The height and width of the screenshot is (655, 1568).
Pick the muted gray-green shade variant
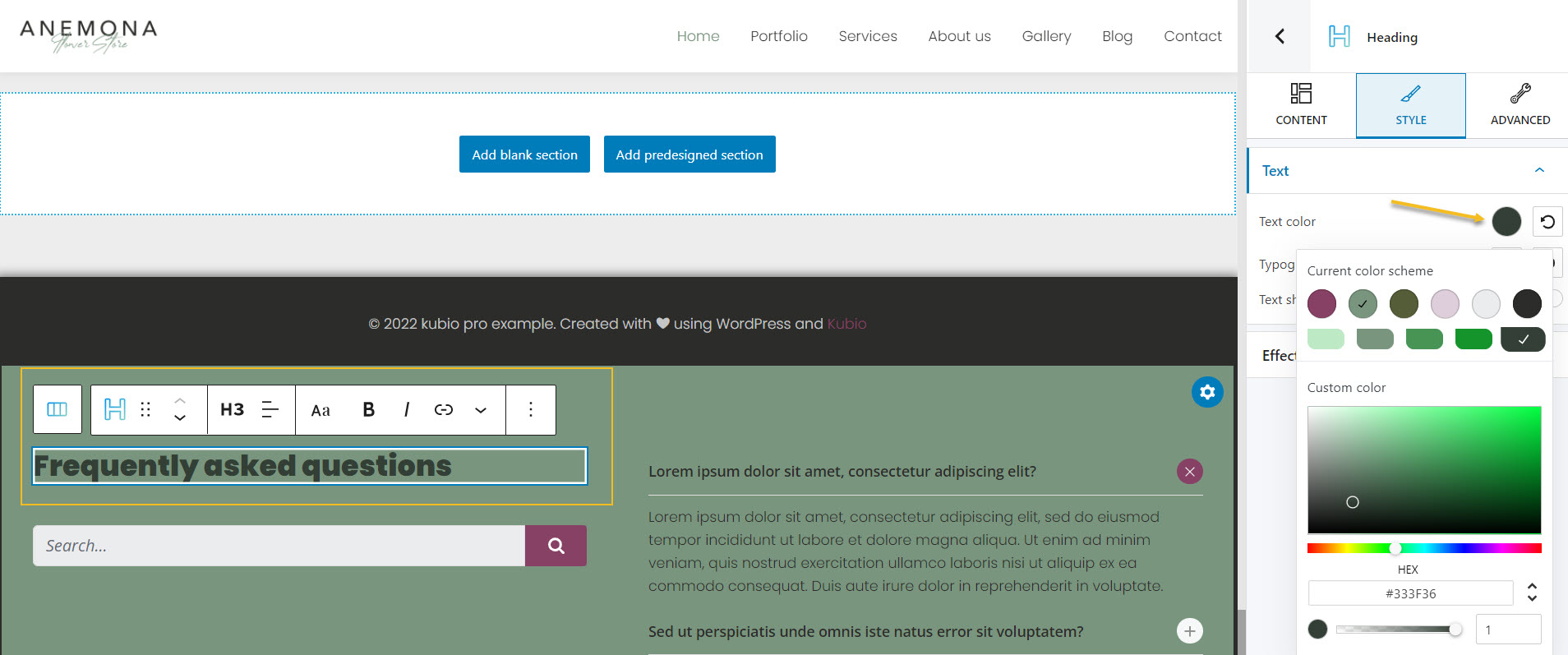(x=1375, y=339)
